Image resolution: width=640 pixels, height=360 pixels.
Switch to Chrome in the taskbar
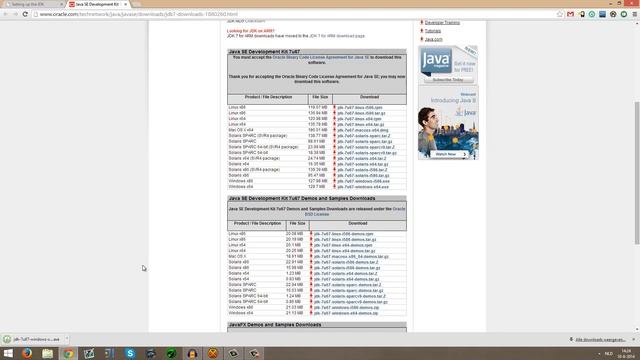coord(68,353)
